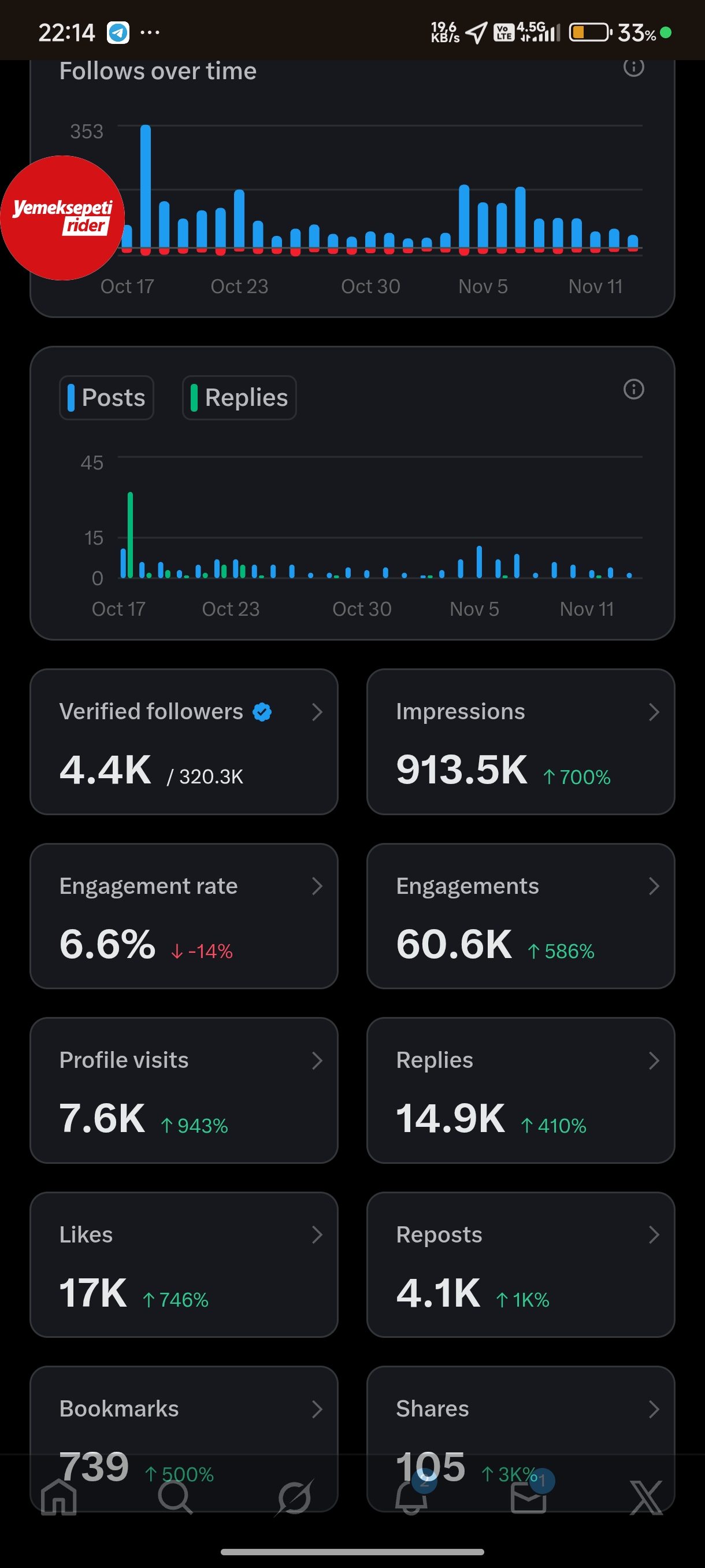705x1568 pixels.
Task: Open the Likes metric card
Action: tap(184, 1264)
